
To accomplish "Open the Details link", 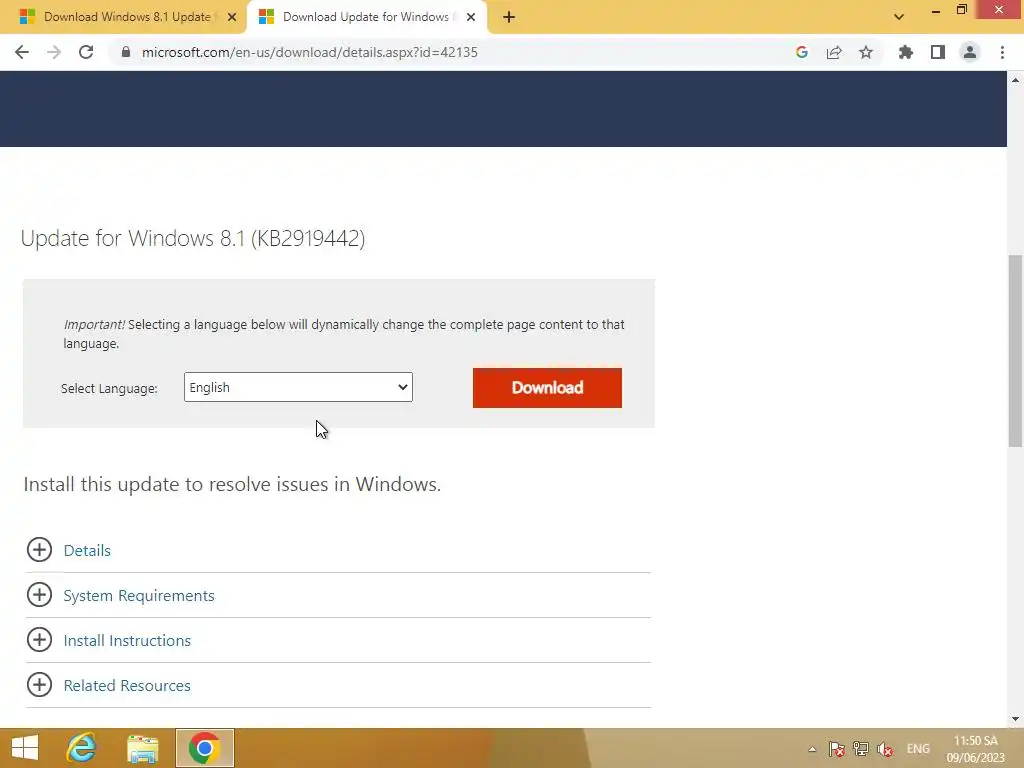I will [87, 551].
